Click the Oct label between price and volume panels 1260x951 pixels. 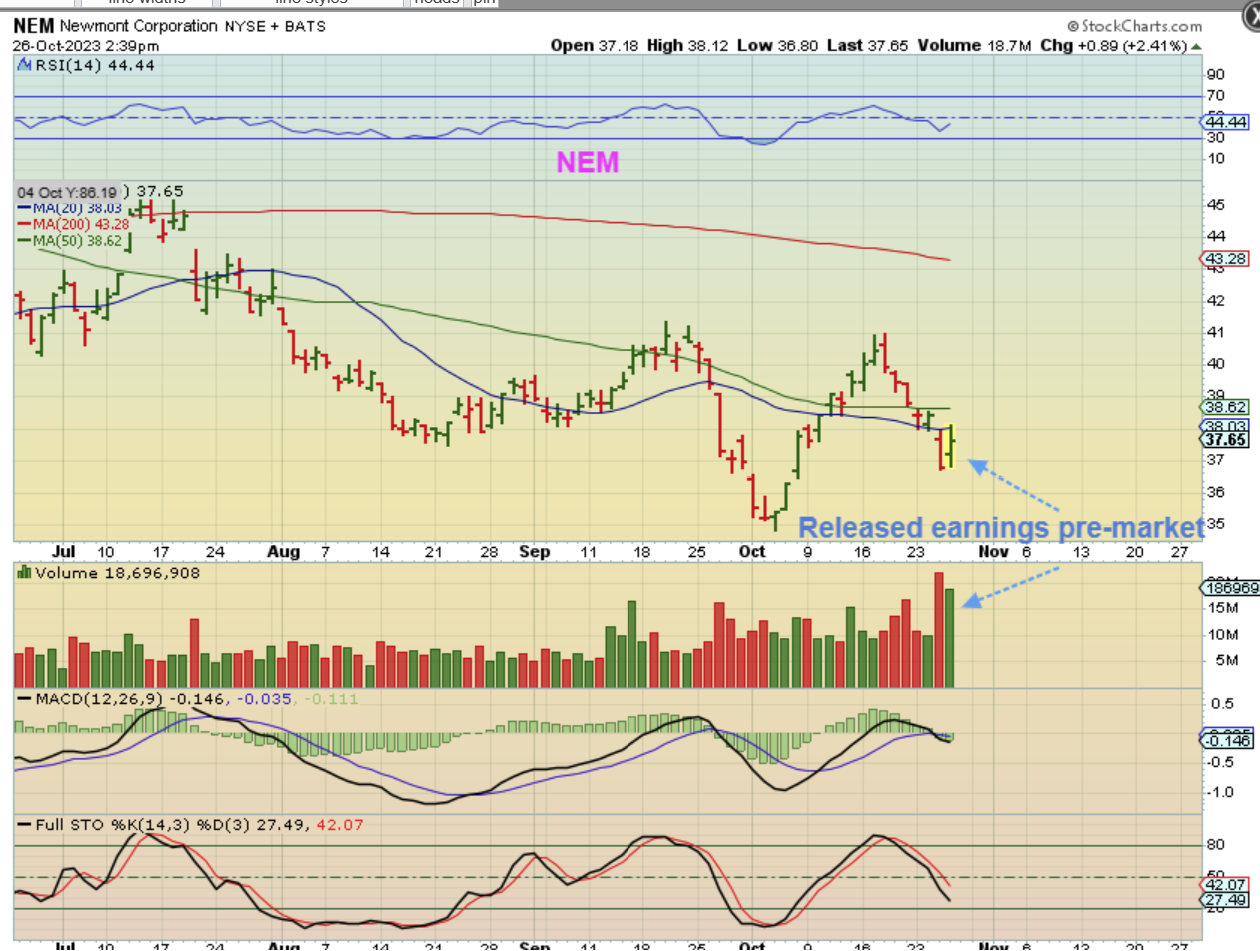pyautogui.click(x=752, y=552)
